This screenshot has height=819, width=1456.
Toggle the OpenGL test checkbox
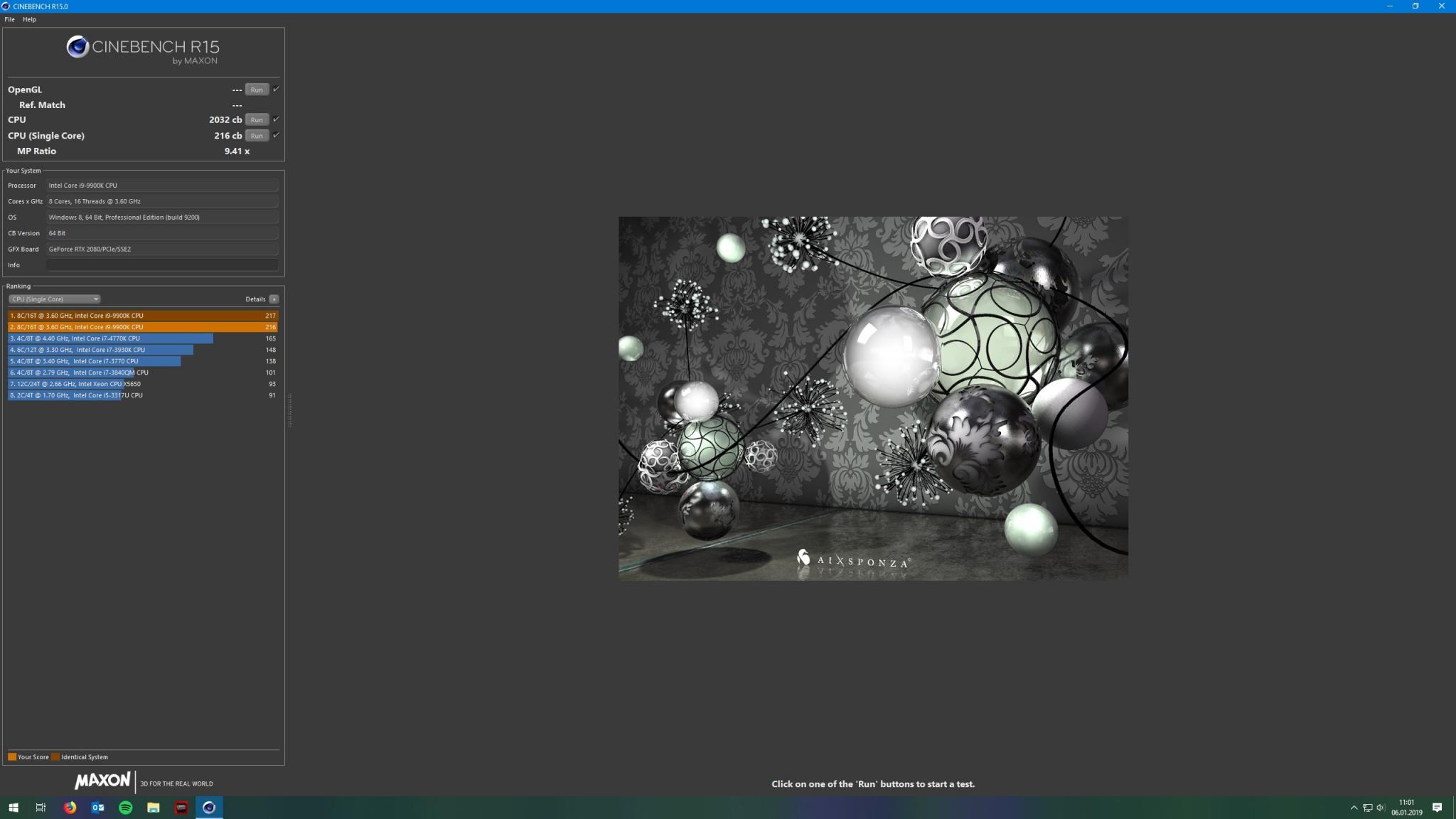pos(276,89)
